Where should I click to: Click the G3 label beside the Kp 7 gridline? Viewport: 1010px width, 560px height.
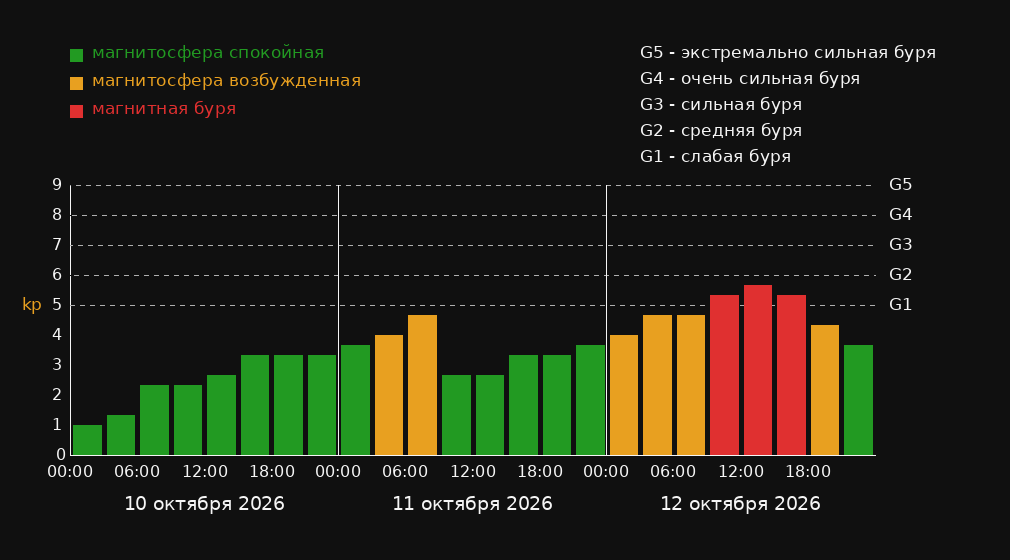click(x=900, y=245)
